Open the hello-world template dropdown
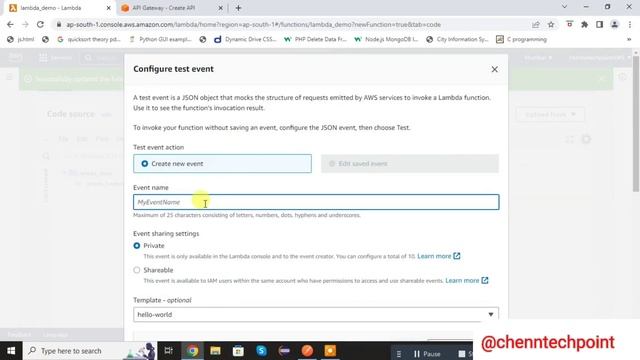The width and height of the screenshot is (640, 360). point(316,314)
